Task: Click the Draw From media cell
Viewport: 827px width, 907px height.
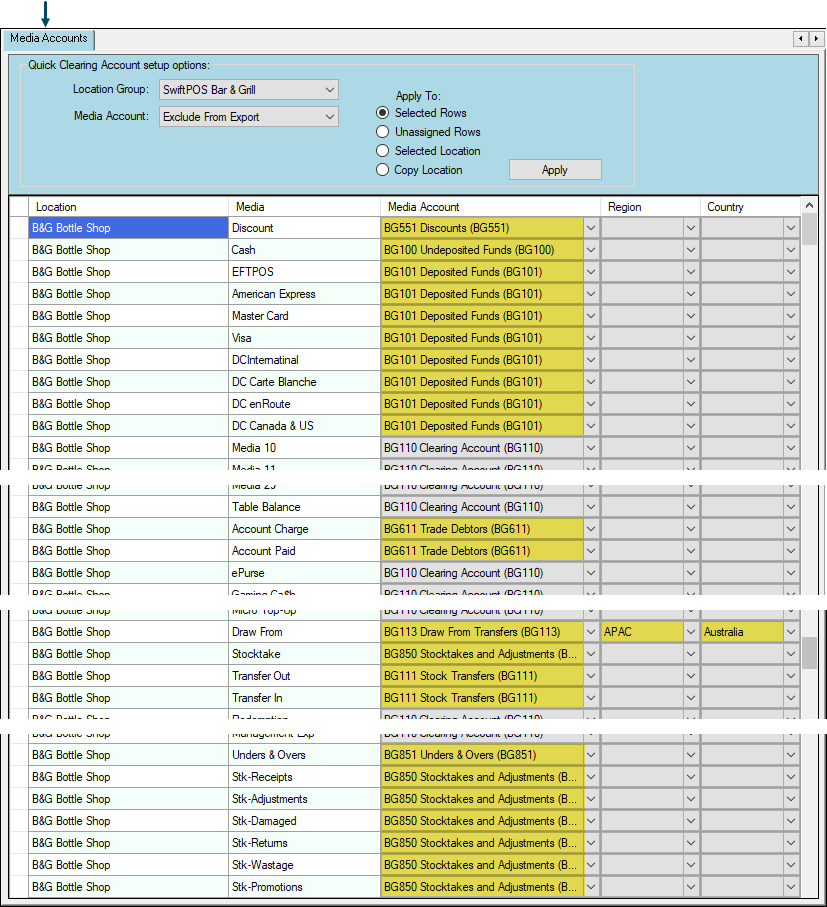Action: (304, 632)
